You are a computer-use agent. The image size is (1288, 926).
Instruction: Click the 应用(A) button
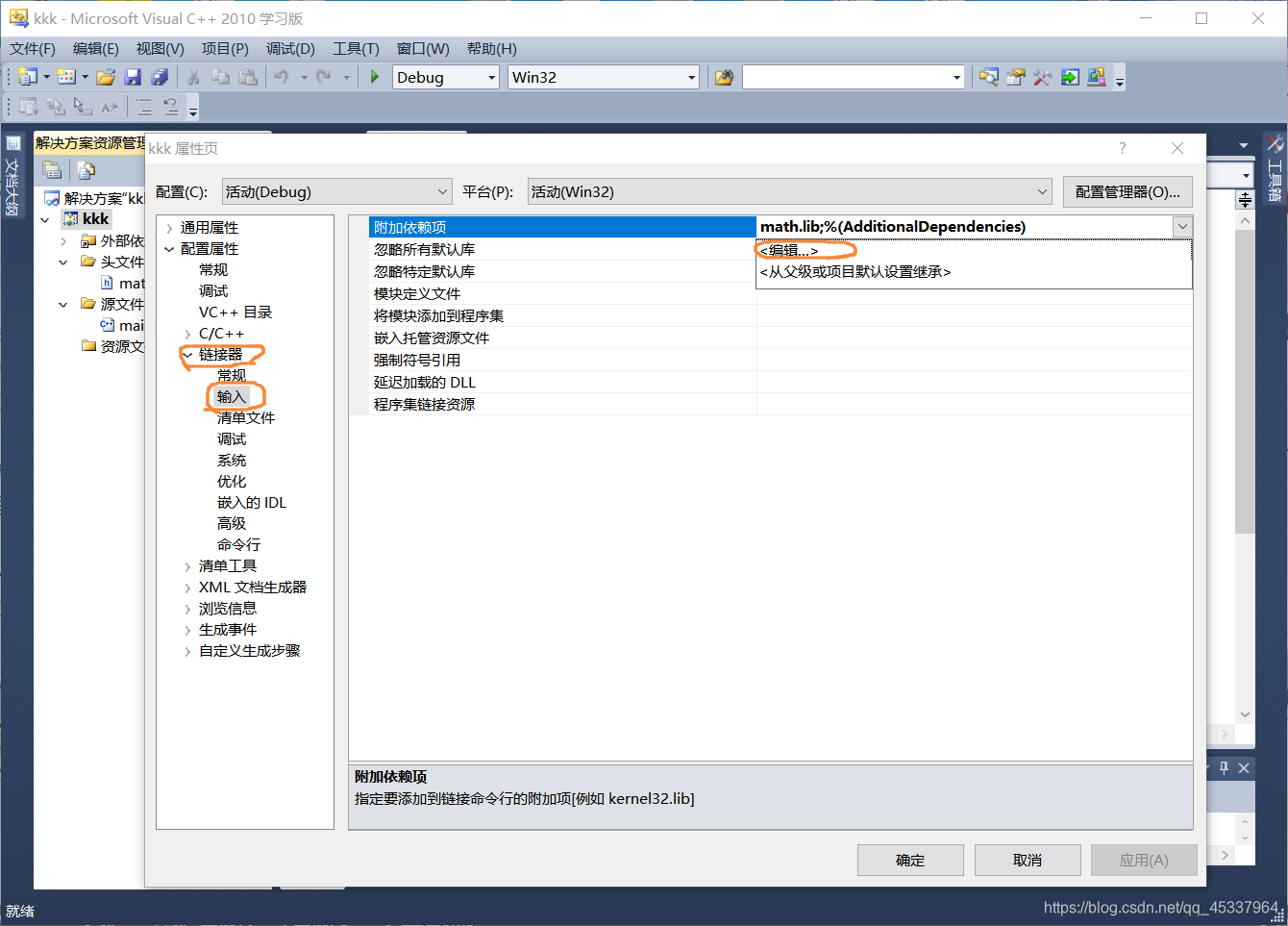point(1144,860)
